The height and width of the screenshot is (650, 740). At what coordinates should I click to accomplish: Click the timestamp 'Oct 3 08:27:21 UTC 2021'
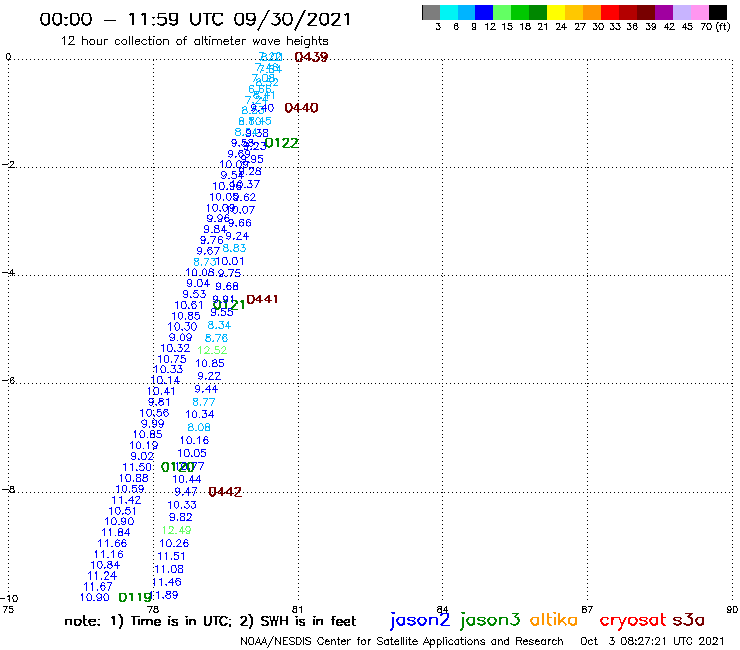click(652, 641)
